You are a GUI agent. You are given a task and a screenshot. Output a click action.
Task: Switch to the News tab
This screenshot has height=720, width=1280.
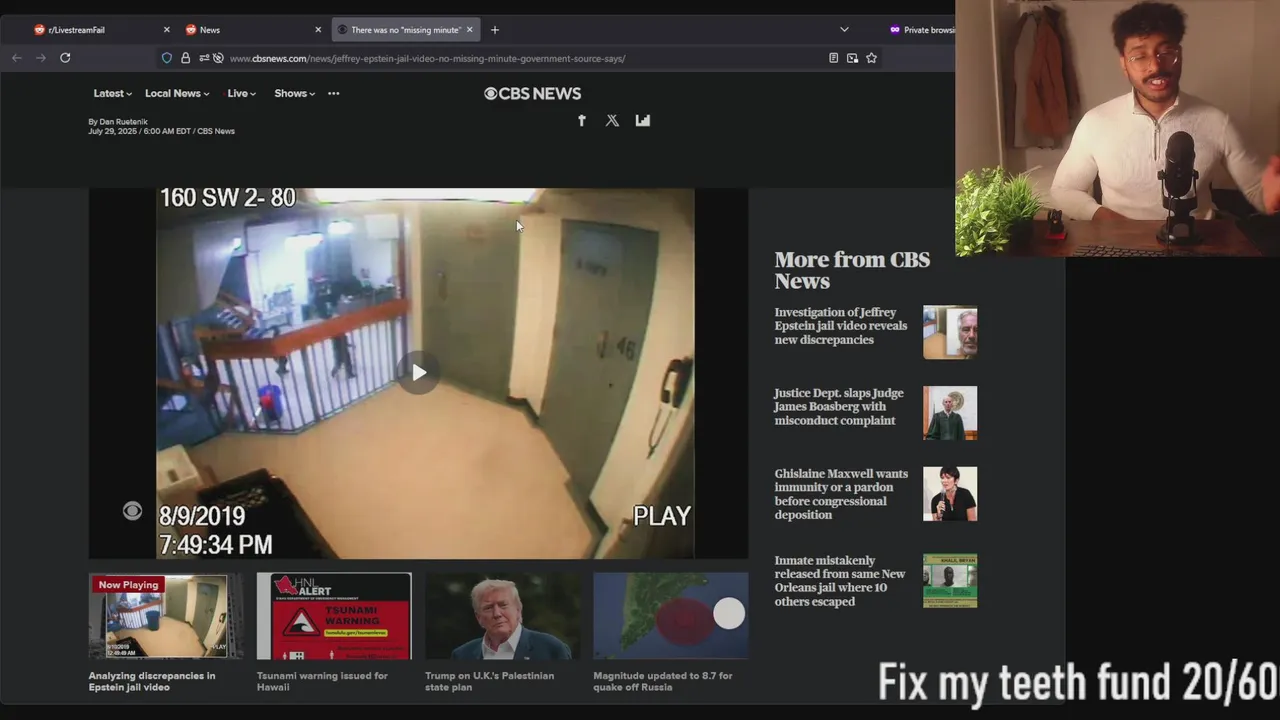click(243, 30)
